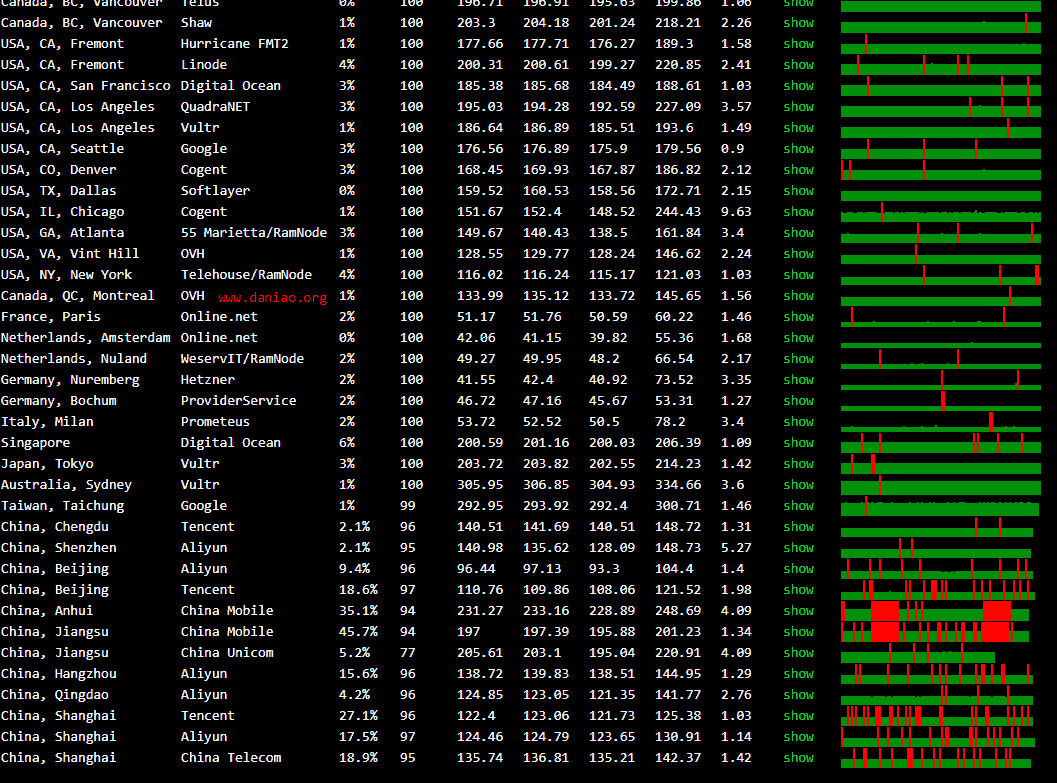
Task: Open show link for Montreal OVH row
Action: coord(799,295)
